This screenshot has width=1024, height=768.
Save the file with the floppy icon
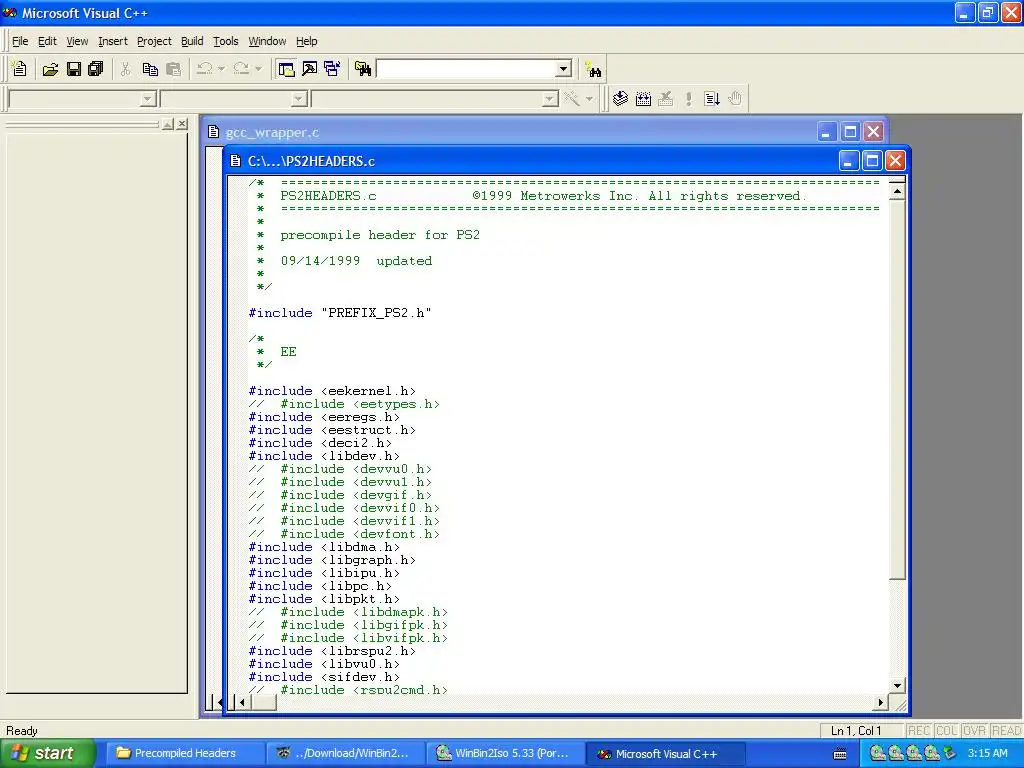pyautogui.click(x=74, y=69)
